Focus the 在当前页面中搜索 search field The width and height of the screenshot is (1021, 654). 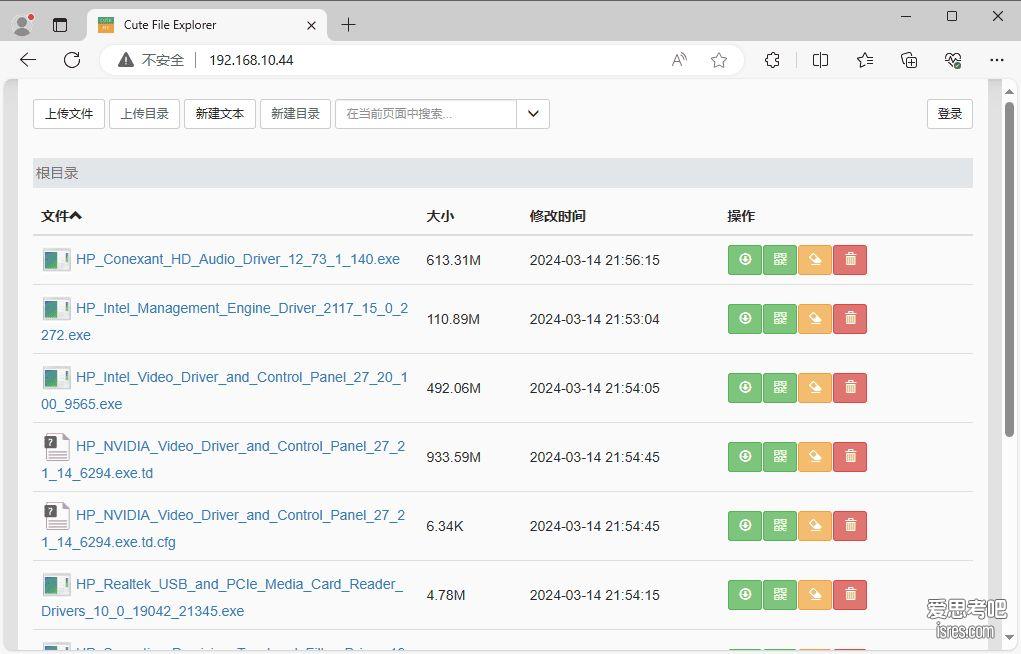coord(426,114)
